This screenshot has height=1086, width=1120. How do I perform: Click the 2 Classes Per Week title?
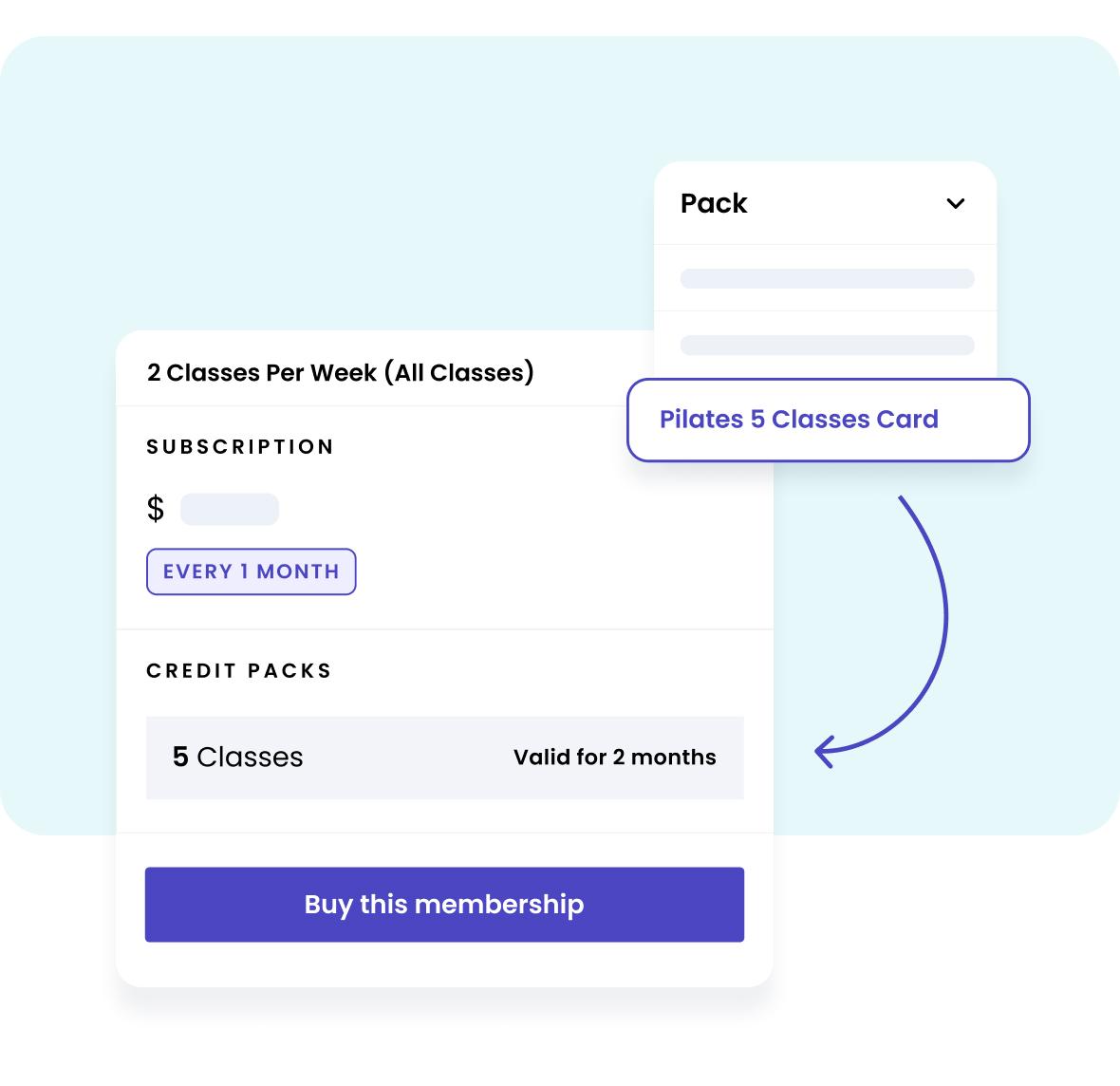(340, 372)
